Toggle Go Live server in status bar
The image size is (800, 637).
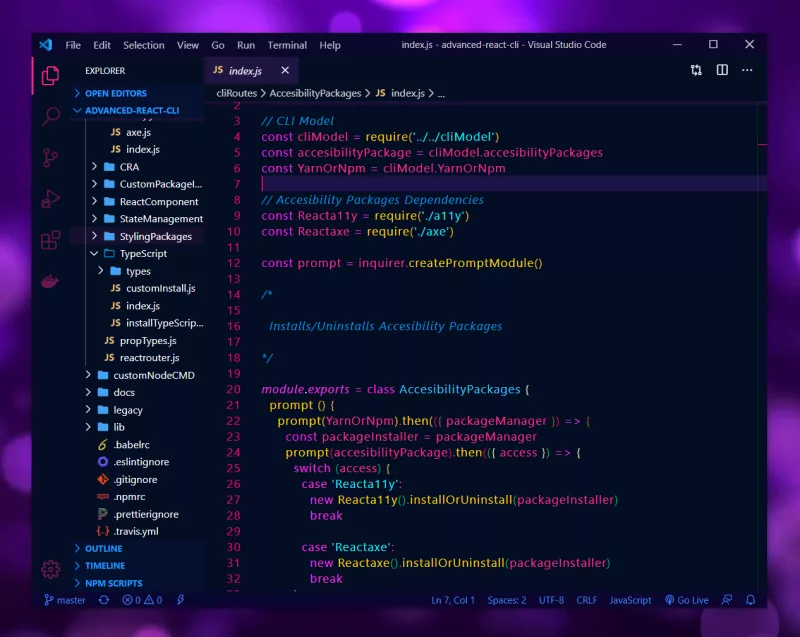click(686, 600)
